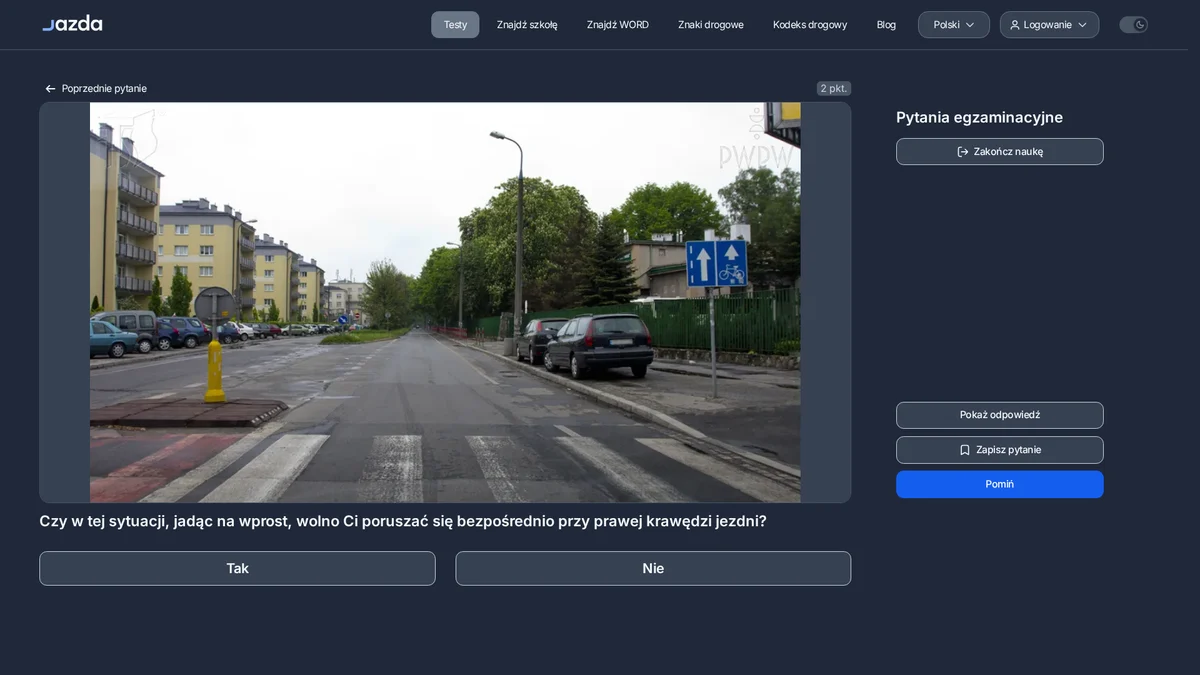Open the Logowanie dropdown chevron
This screenshot has width=1200, height=675.
1082,25
